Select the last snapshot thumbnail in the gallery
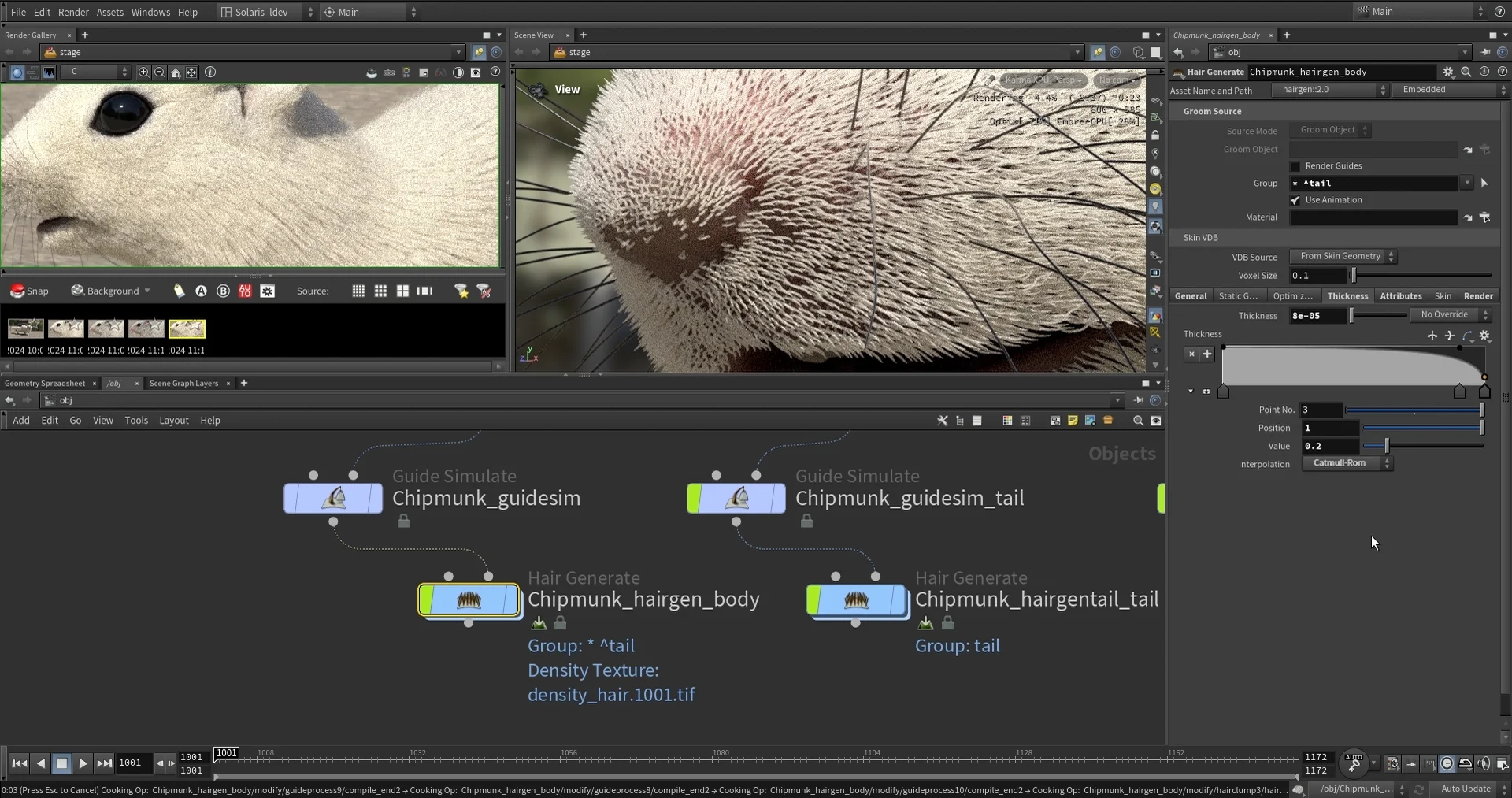 click(187, 328)
